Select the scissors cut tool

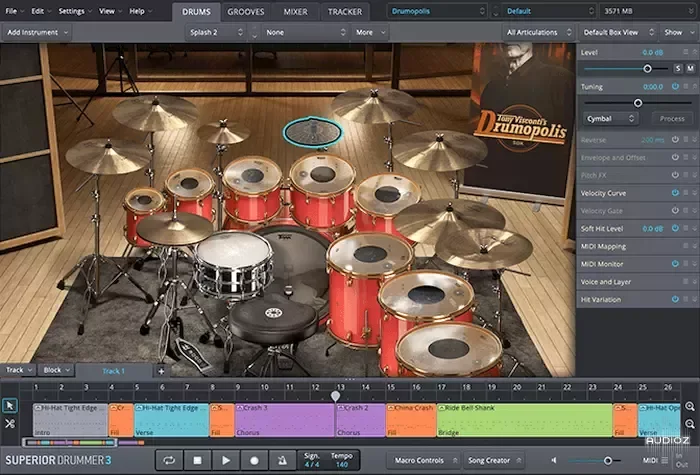(10, 424)
